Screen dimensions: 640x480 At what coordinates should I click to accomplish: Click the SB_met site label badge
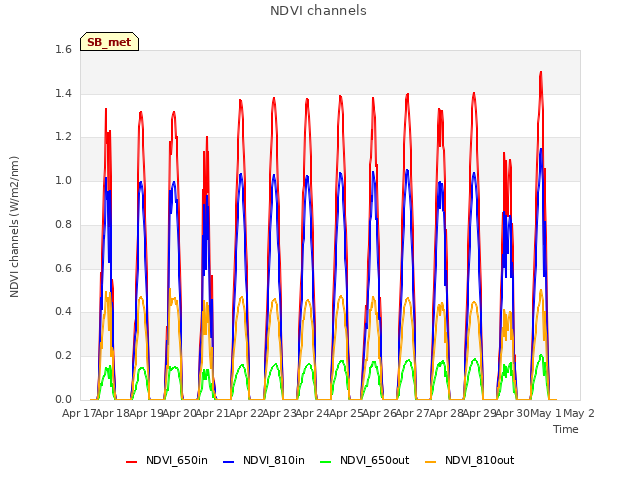coord(109,42)
